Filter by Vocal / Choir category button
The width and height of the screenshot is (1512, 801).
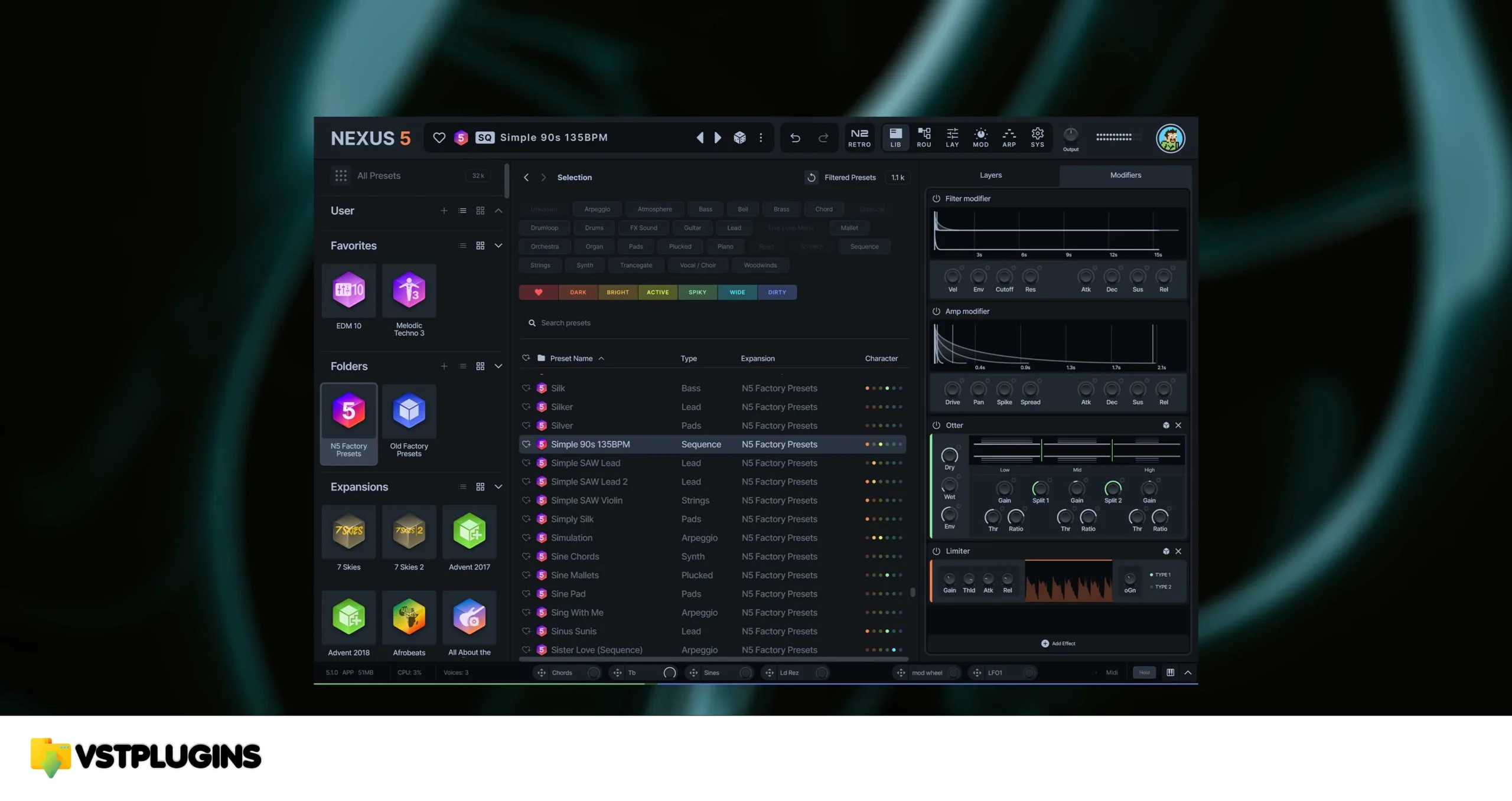click(698, 265)
